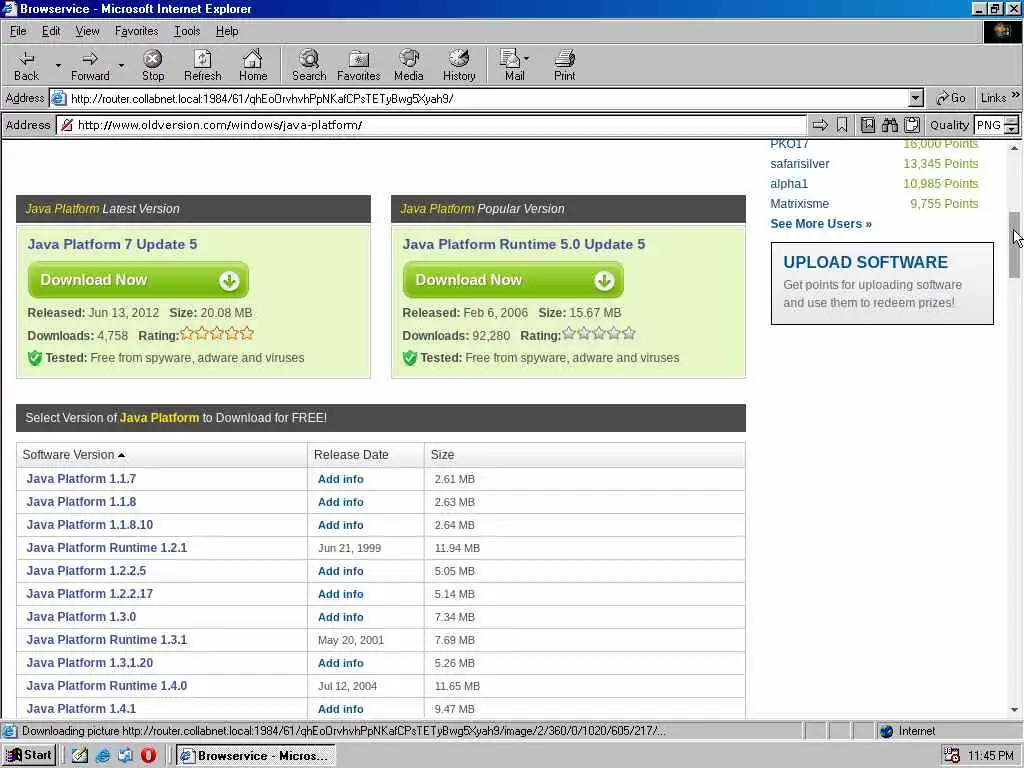Open Forward button history dropdown arrow
The height and width of the screenshot is (768, 1024).
pos(121,65)
